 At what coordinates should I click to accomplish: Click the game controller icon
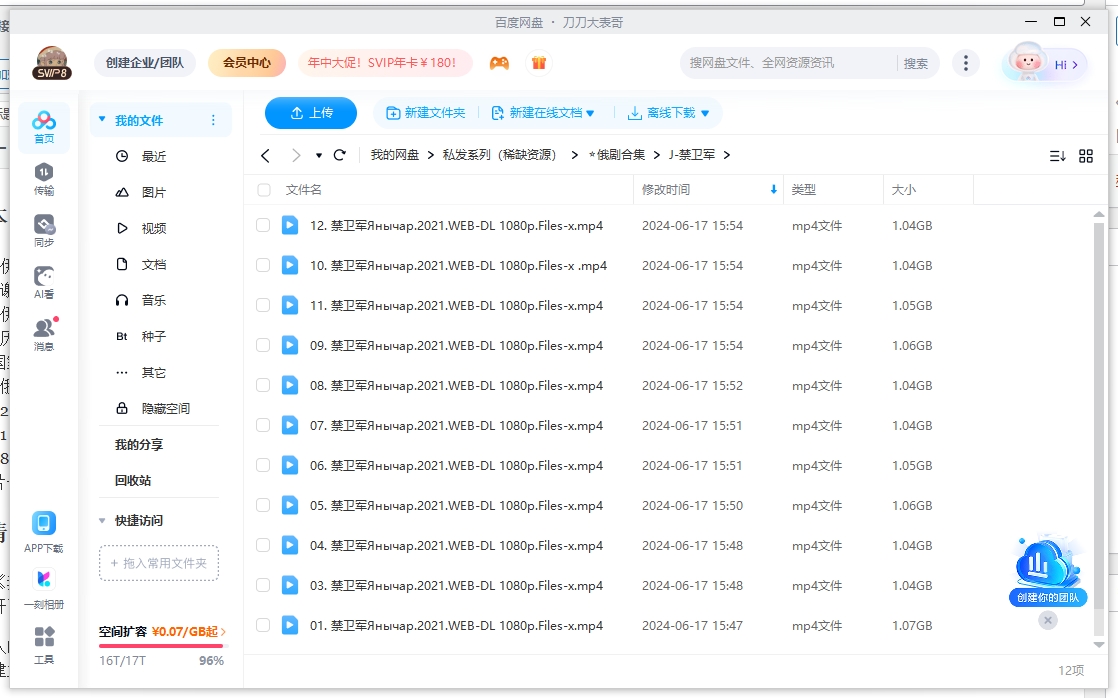click(499, 63)
